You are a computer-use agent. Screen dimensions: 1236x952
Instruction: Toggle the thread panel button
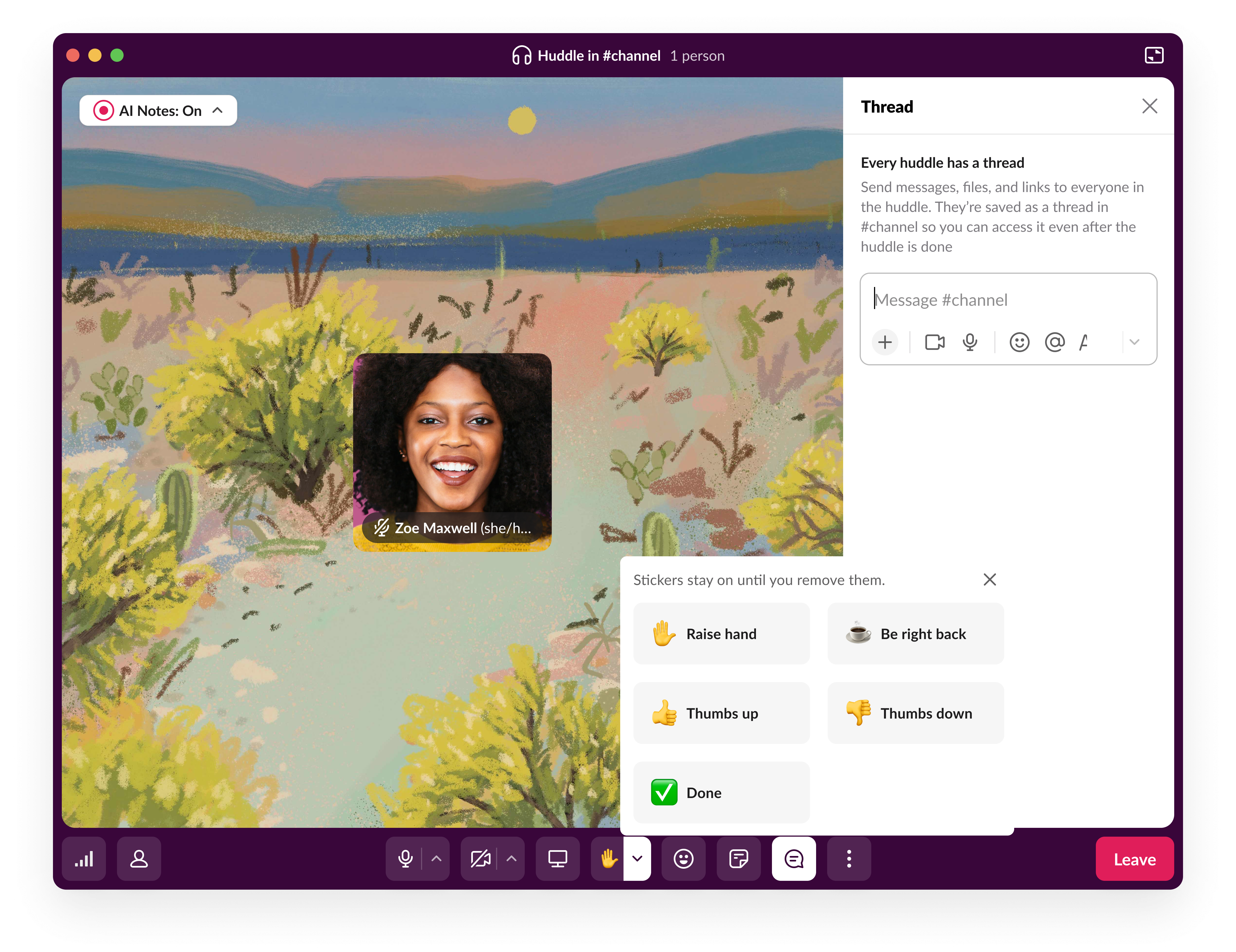coord(793,859)
